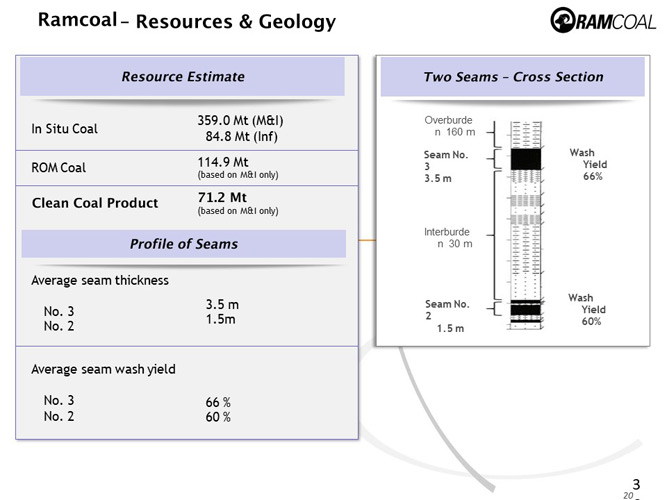Click the Ramcoal logo in the top corner
667x500 pixels.
tap(603, 21)
